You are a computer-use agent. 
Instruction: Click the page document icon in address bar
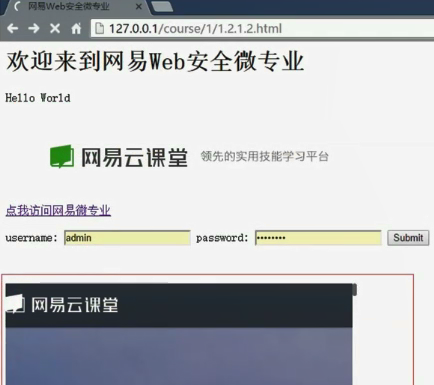coord(99,28)
